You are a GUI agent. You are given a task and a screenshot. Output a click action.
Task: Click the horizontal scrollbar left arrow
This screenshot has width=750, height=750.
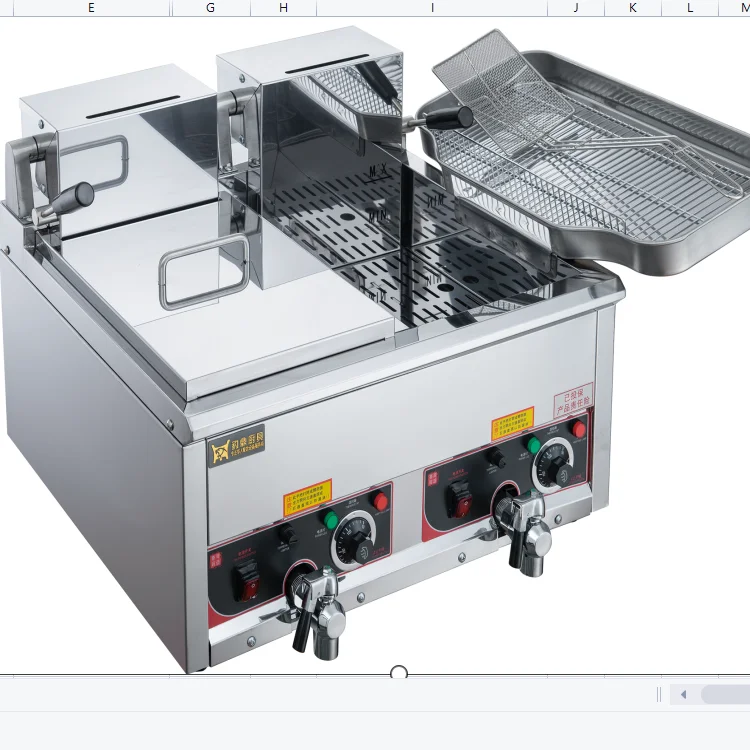click(684, 695)
